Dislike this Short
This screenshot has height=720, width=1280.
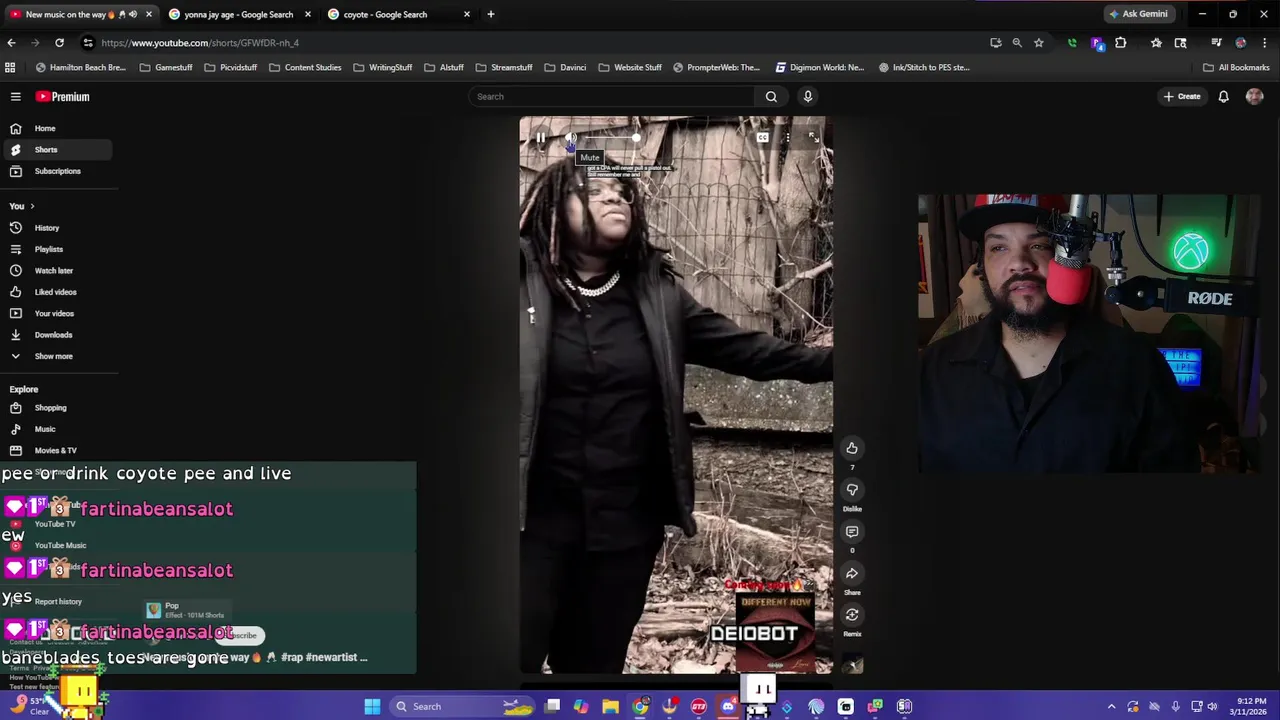852,490
